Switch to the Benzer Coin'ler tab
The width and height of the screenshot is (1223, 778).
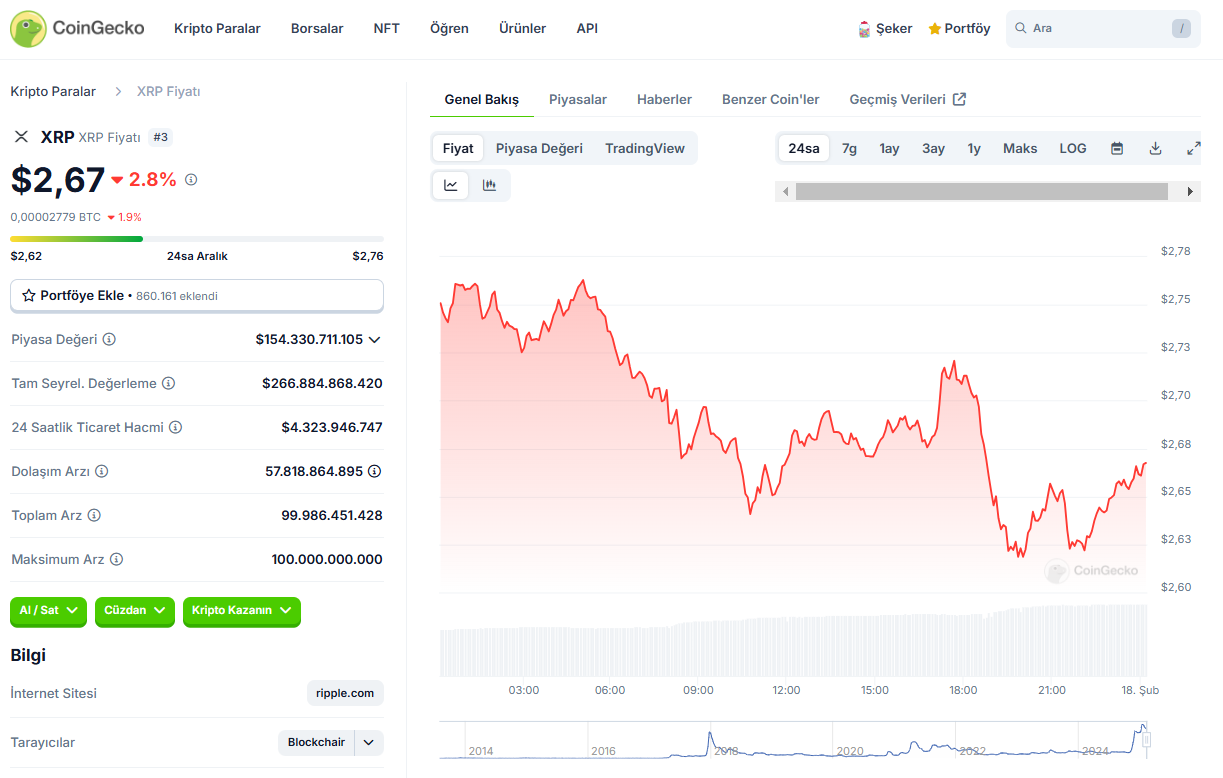(770, 100)
